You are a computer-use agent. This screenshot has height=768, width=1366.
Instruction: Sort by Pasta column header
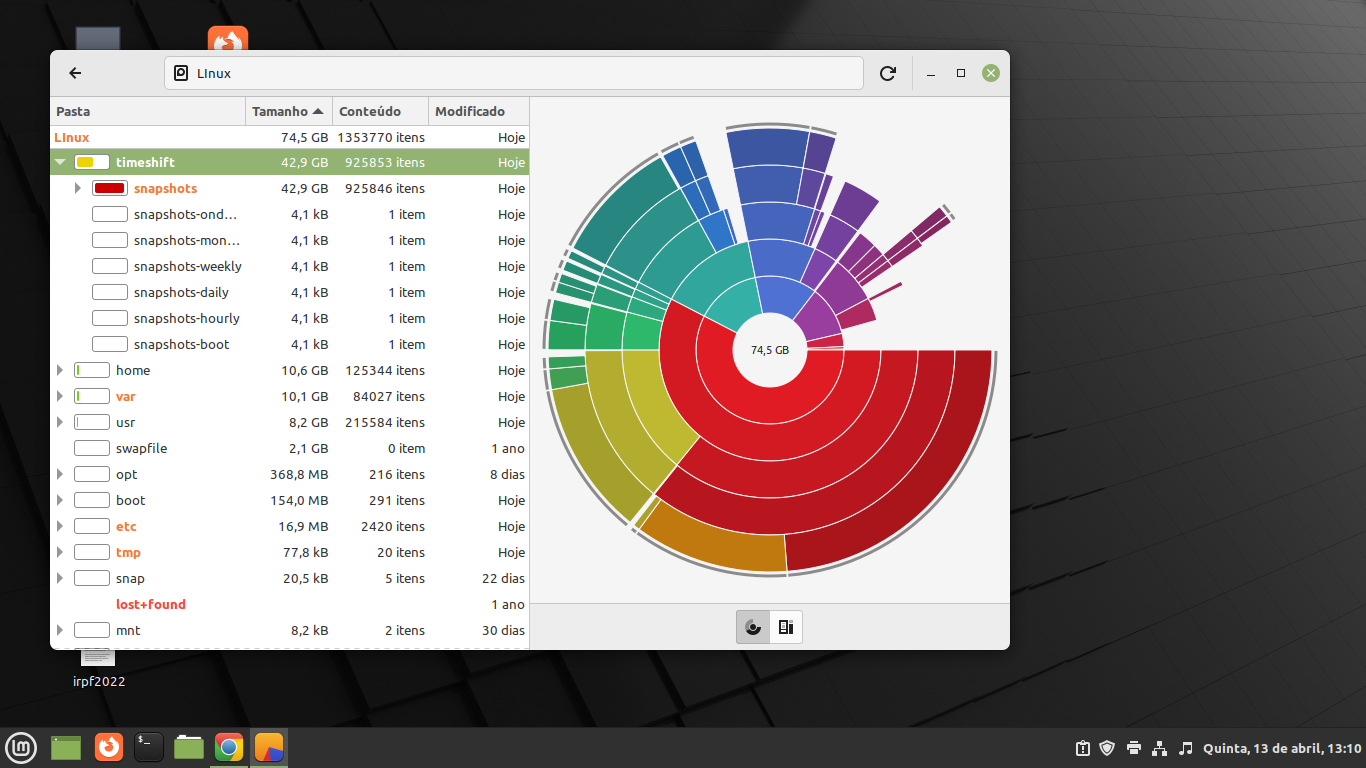(148, 111)
